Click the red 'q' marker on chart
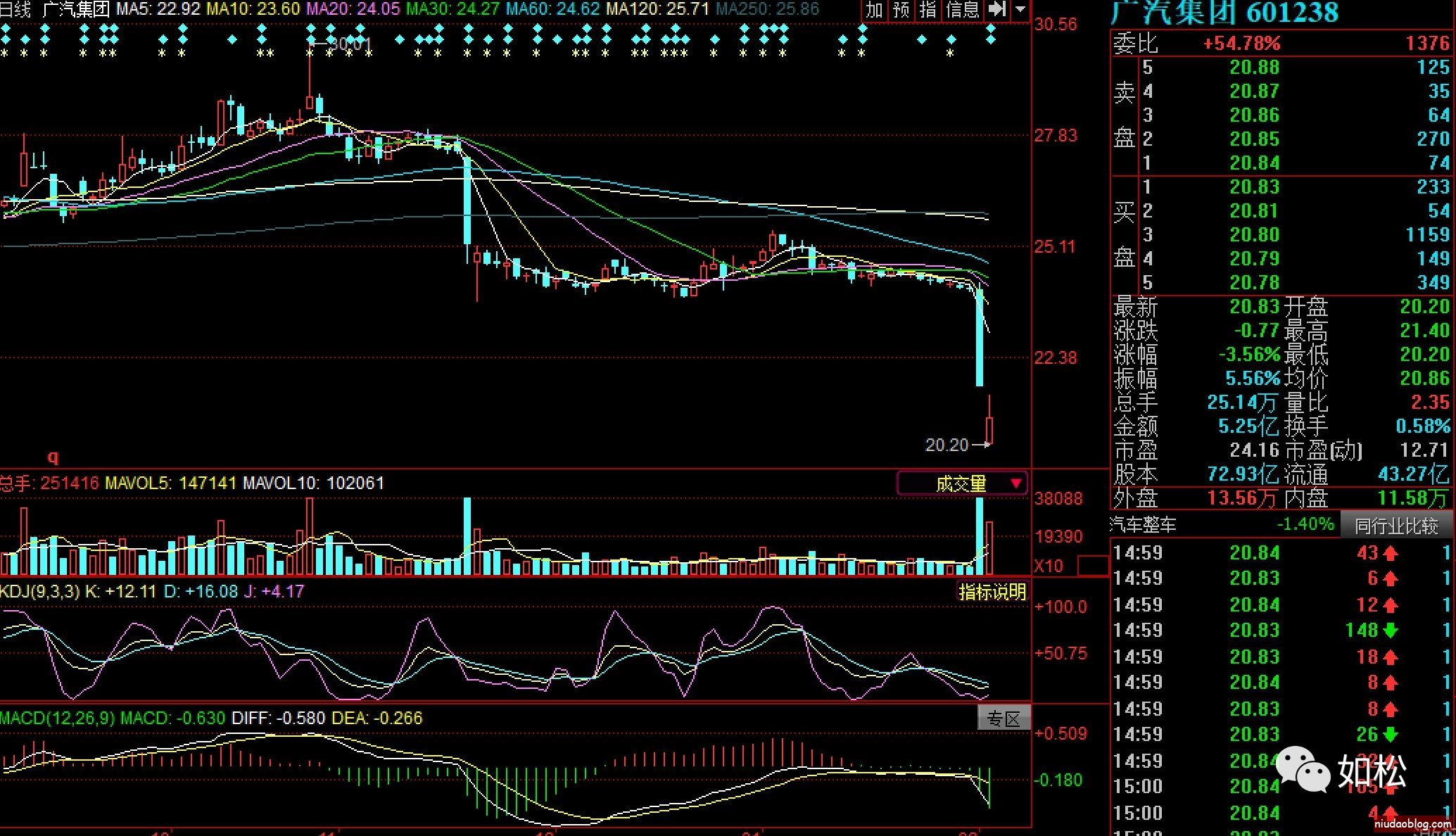 (53, 457)
